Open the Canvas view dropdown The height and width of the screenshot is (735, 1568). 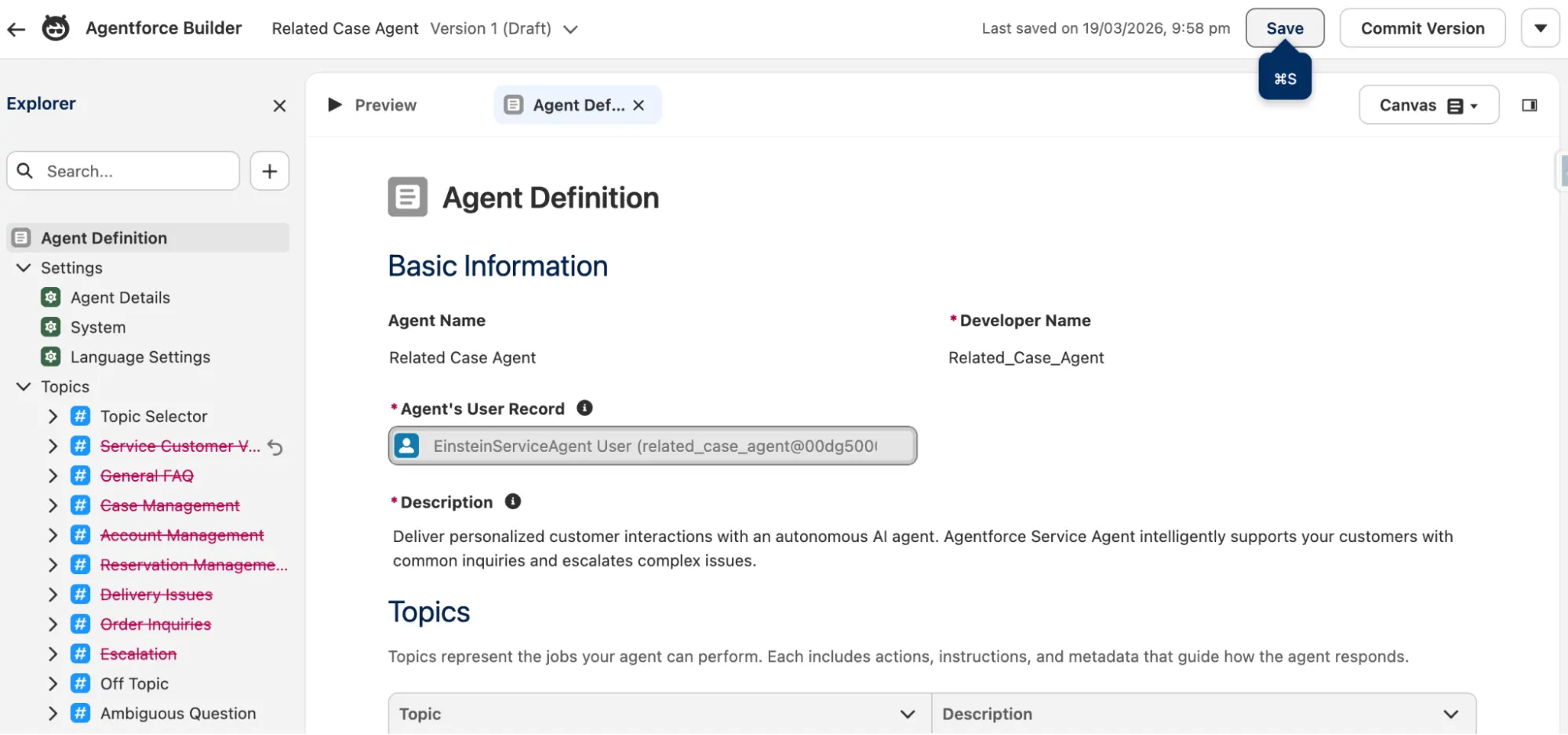click(1428, 105)
